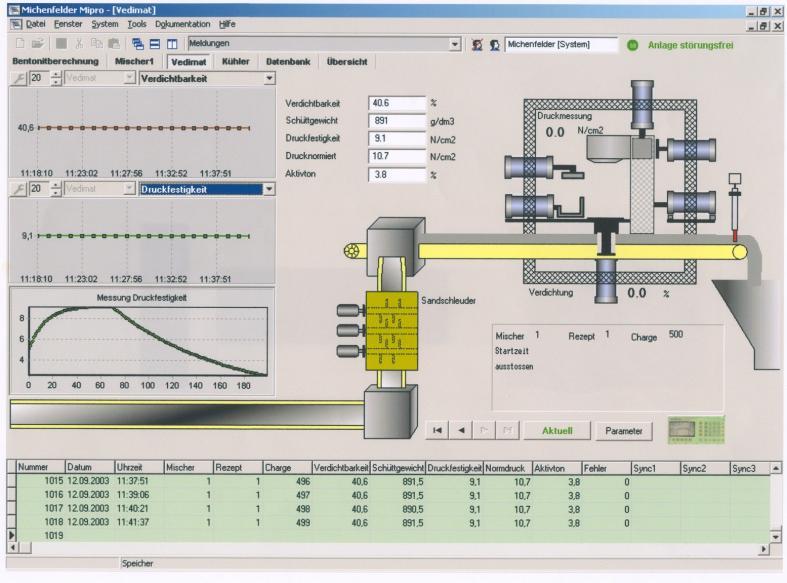Cascade windows using the toolbar icon
Viewport: 787px width, 583px height.
tap(138, 44)
